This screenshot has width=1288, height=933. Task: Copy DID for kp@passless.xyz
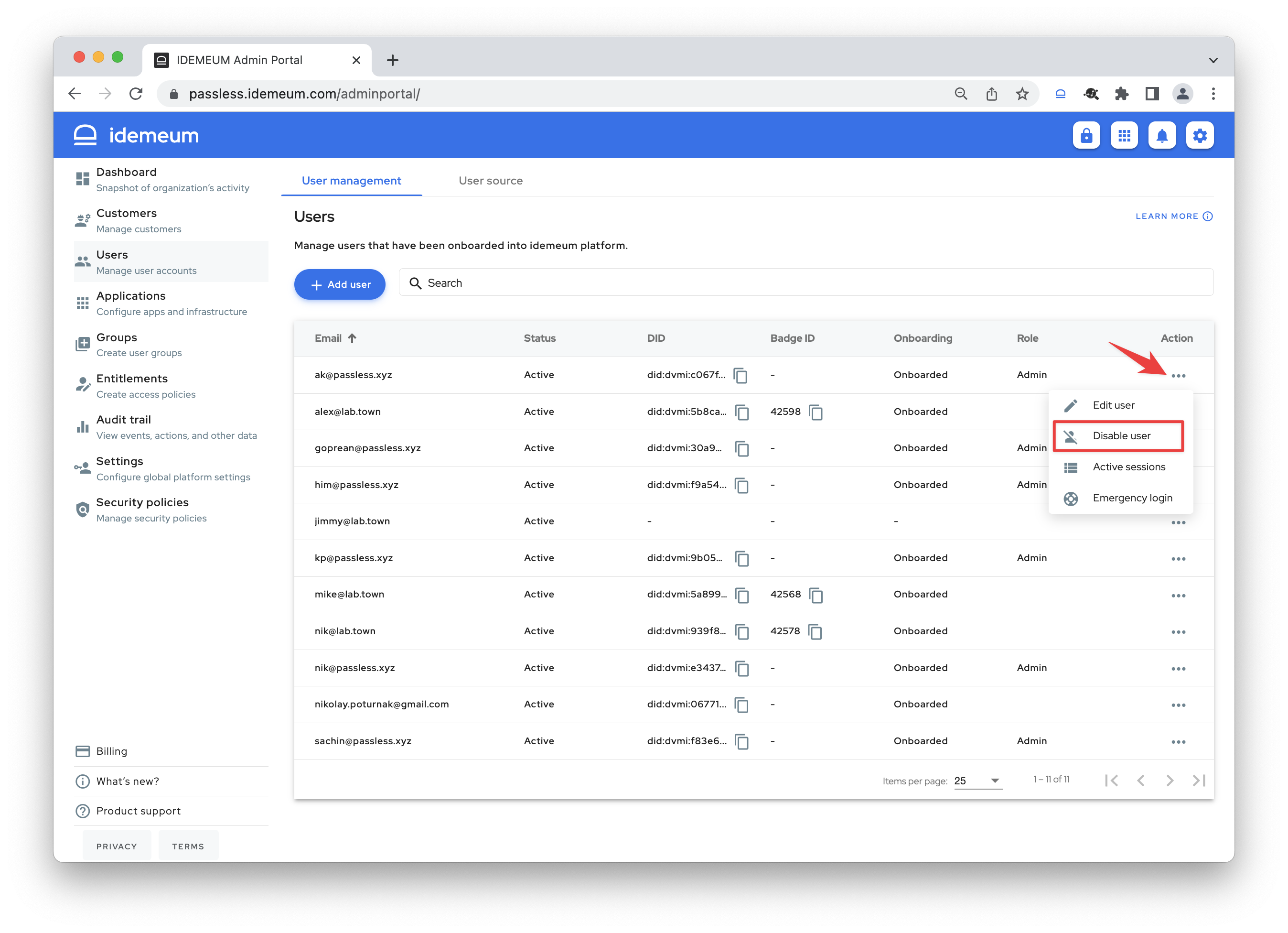point(741,559)
